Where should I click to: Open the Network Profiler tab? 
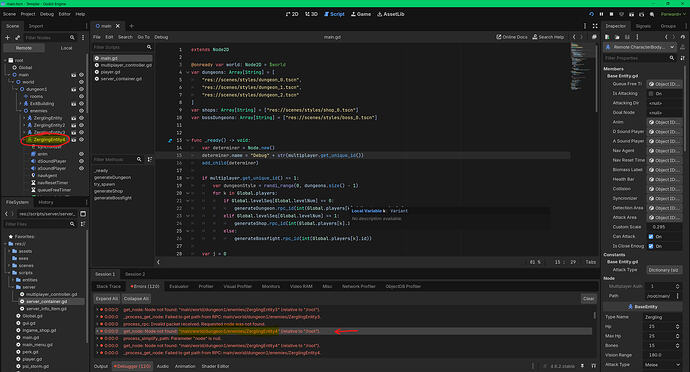click(x=359, y=286)
